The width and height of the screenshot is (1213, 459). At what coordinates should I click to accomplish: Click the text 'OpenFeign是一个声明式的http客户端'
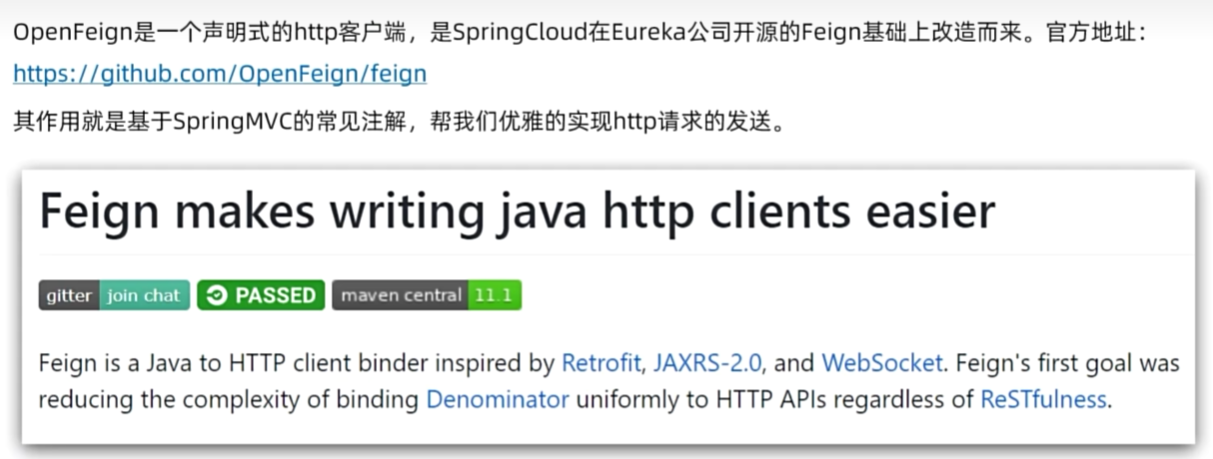click(212, 31)
